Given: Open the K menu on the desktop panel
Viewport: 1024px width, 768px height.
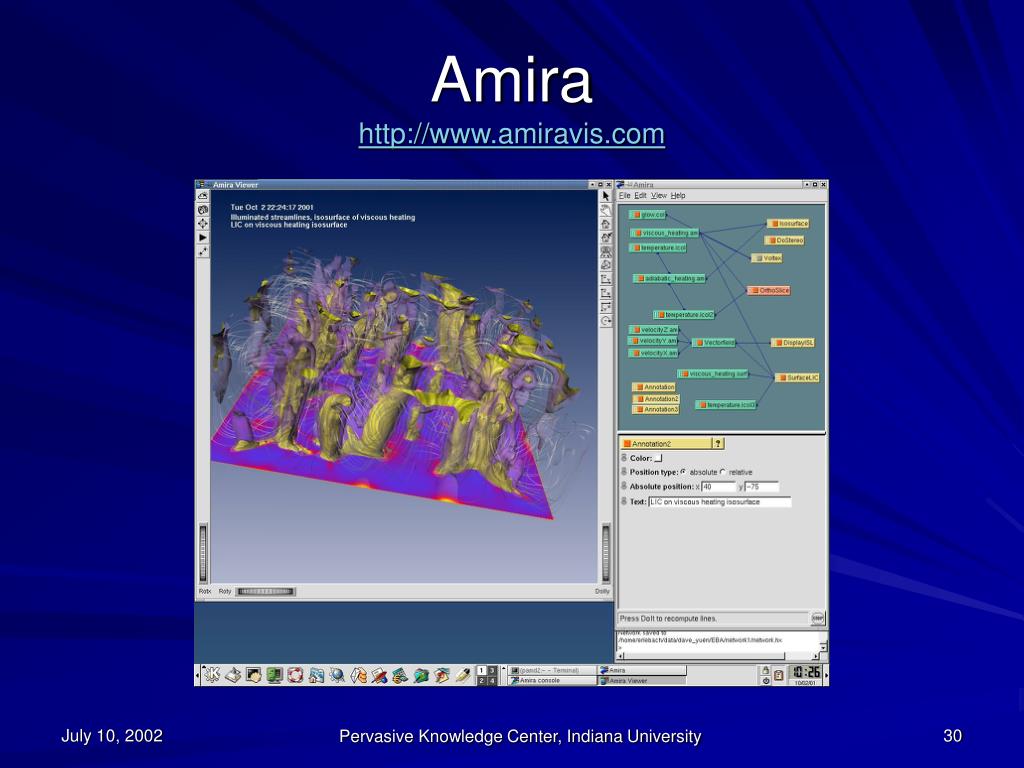Looking at the screenshot, I should pos(212,675).
